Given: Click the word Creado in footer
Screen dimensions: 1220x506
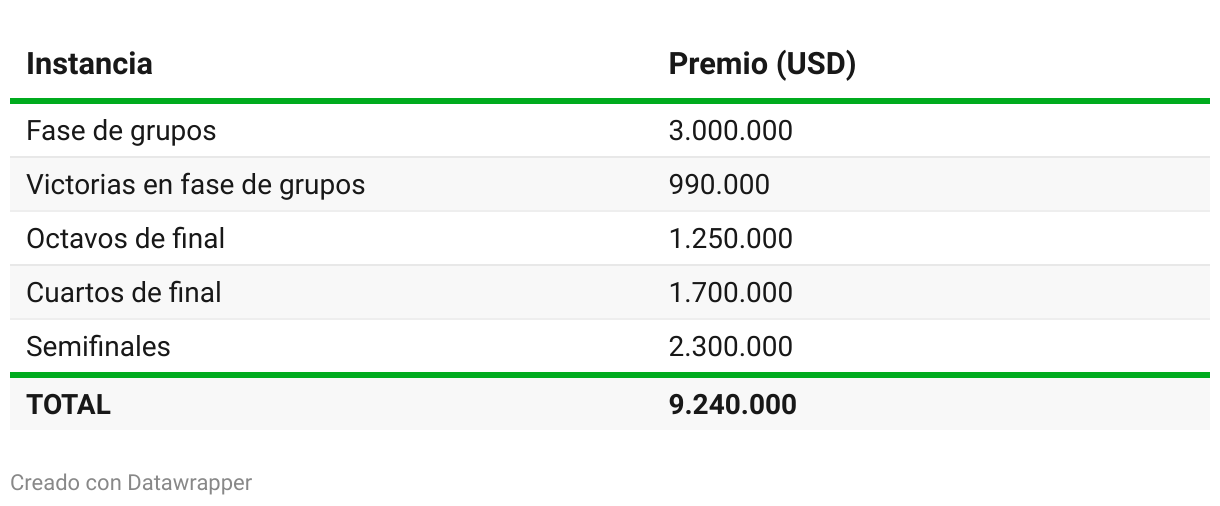Looking at the screenshot, I should click(x=44, y=483).
